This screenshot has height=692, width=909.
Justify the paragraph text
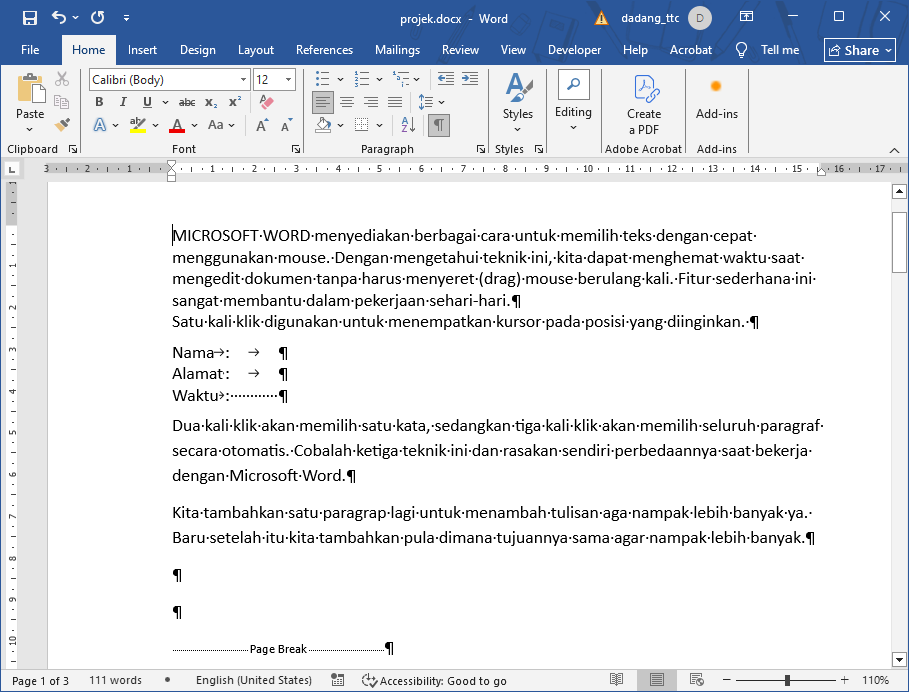pyautogui.click(x=395, y=103)
